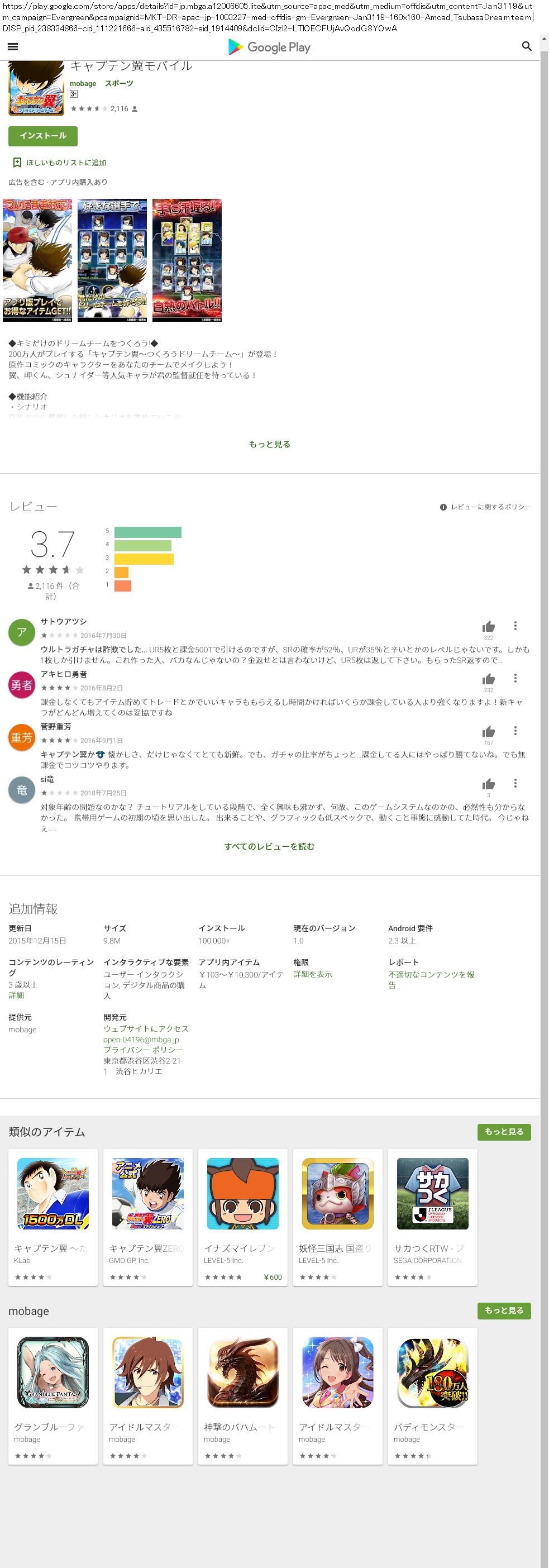Open the イナズマイレブン app card
The image size is (549, 1568).
[243, 1217]
